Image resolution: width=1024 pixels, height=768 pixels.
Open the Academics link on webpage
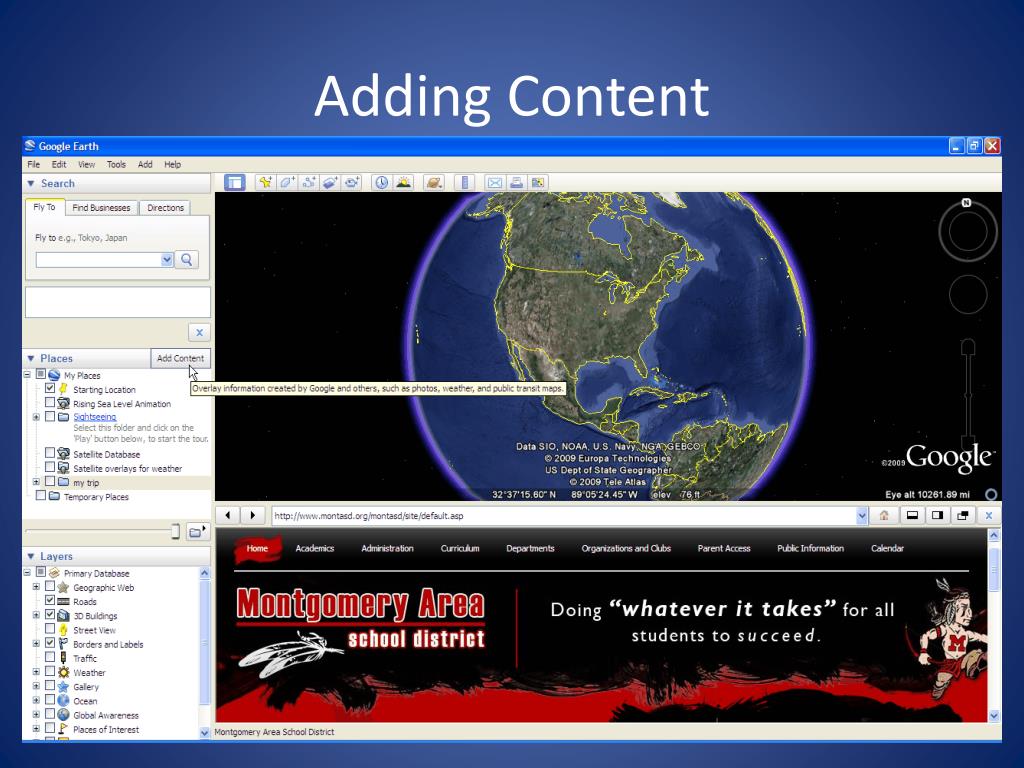pyautogui.click(x=315, y=548)
